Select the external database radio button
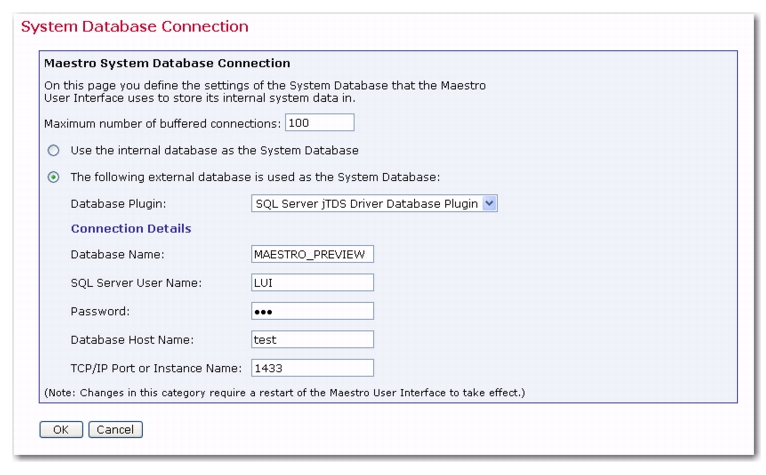Viewport: 766px width, 475px height. click(x=53, y=177)
